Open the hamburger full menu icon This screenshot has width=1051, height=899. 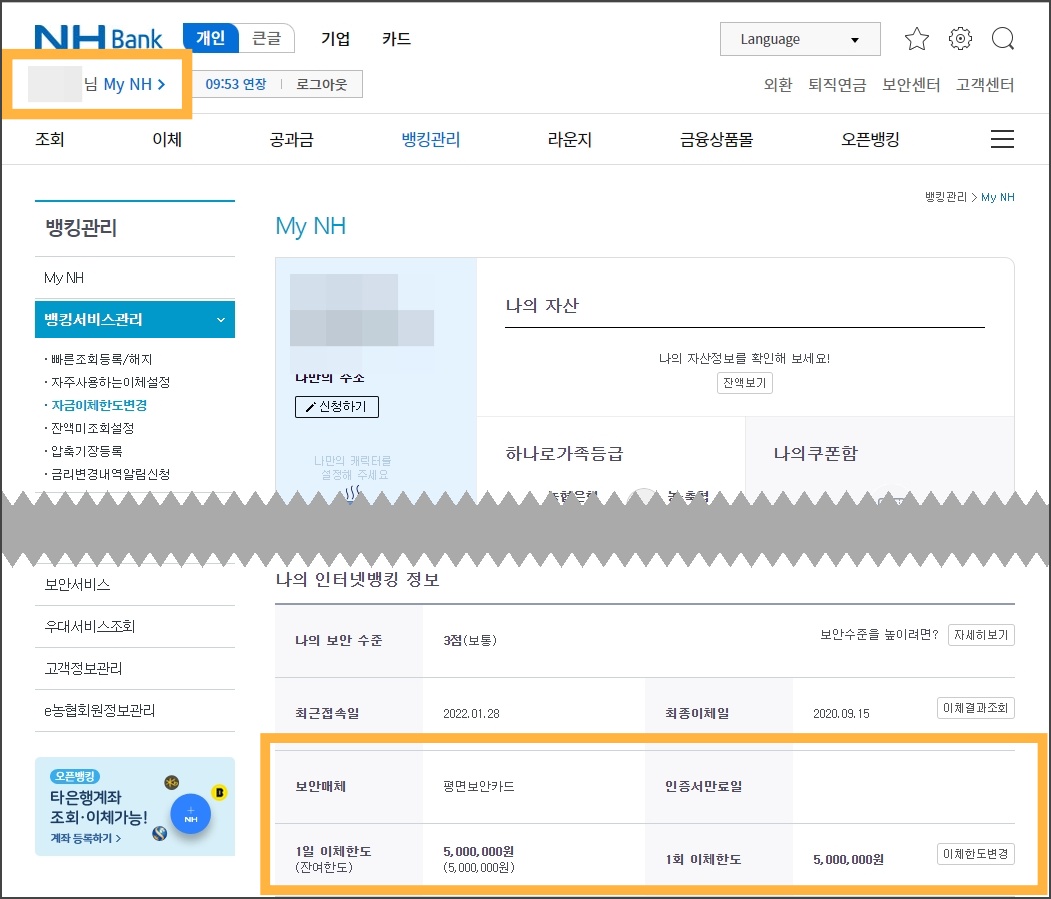[1002, 139]
